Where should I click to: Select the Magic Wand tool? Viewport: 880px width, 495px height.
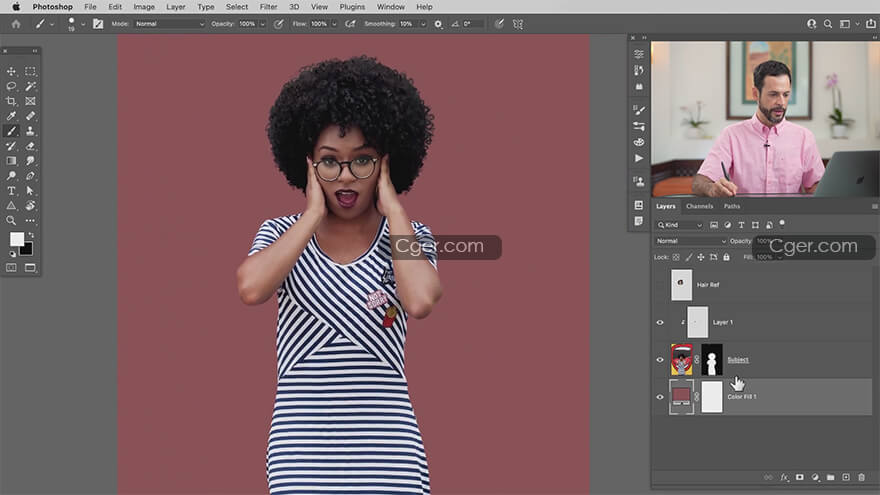coord(30,86)
